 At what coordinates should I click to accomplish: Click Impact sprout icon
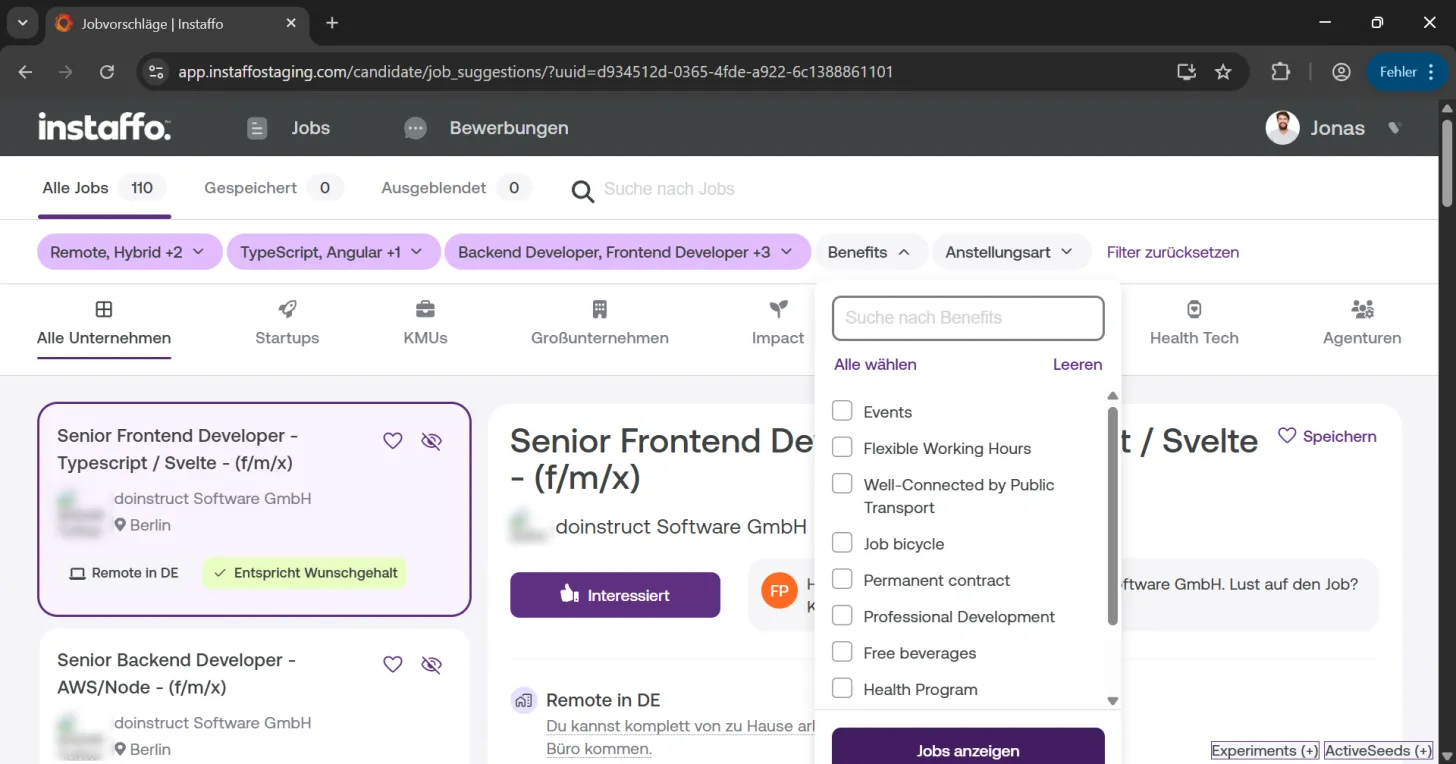click(778, 309)
